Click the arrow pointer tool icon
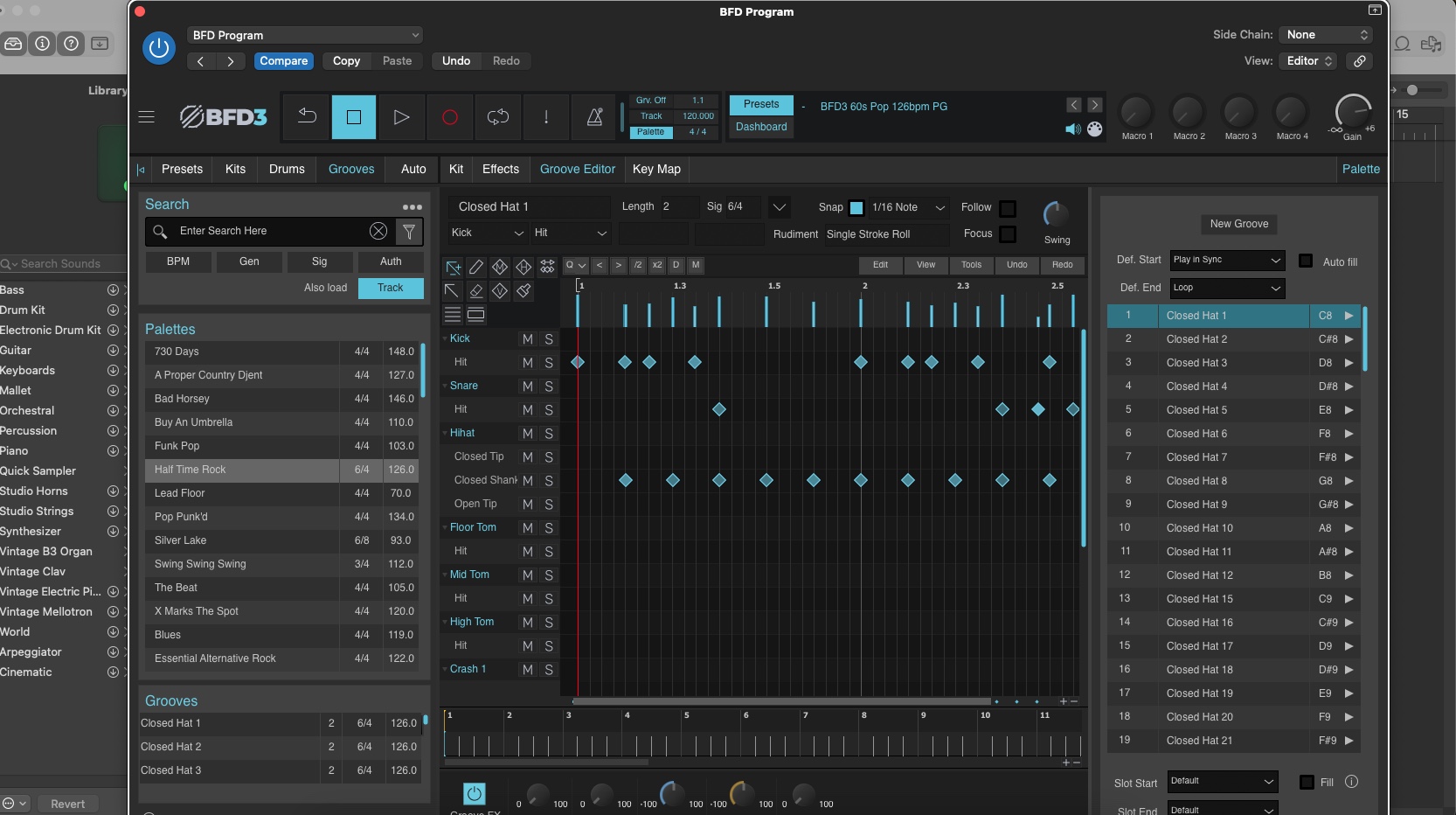 tap(452, 290)
